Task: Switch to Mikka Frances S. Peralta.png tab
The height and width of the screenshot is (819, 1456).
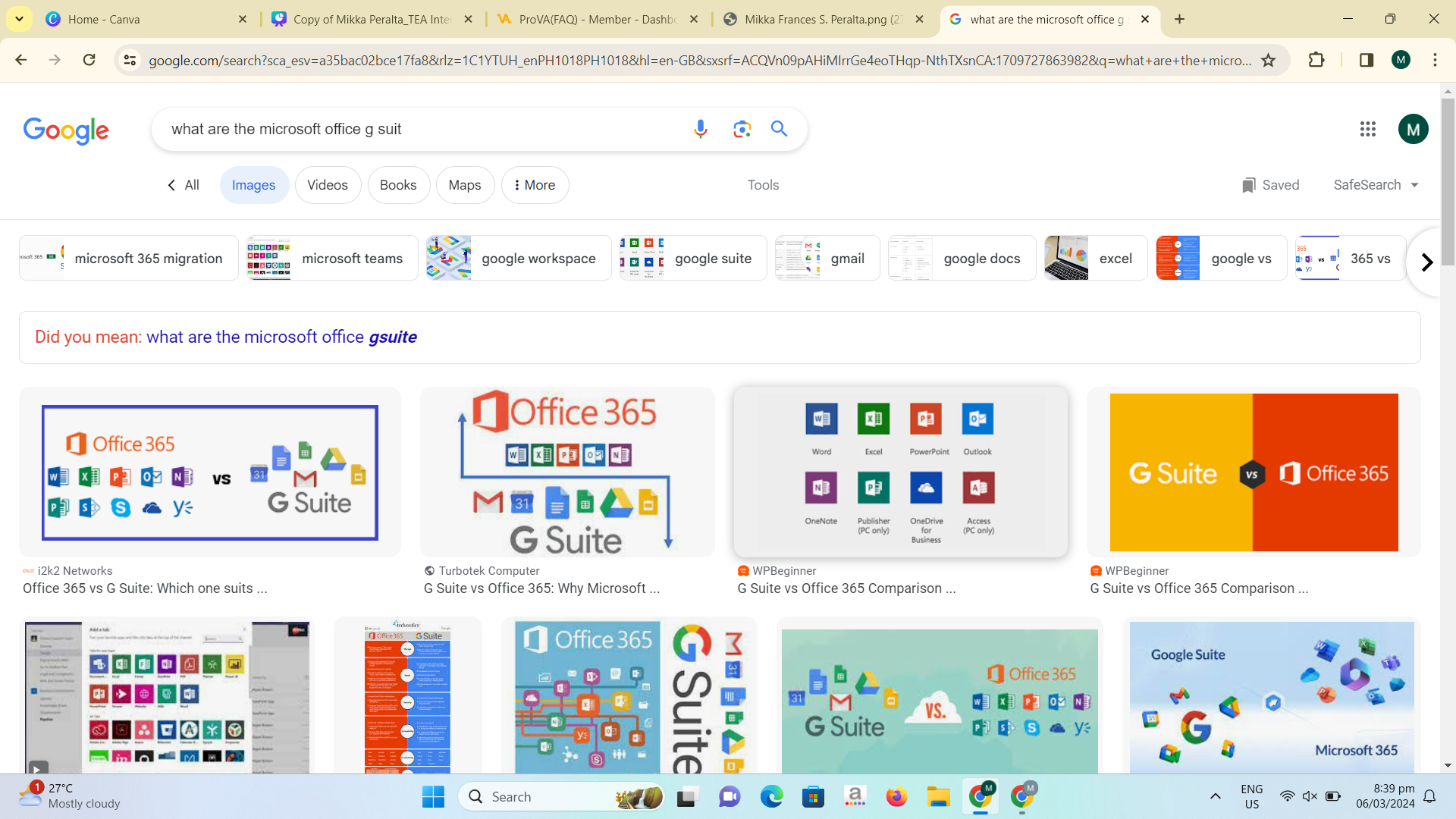Action: (x=823, y=19)
